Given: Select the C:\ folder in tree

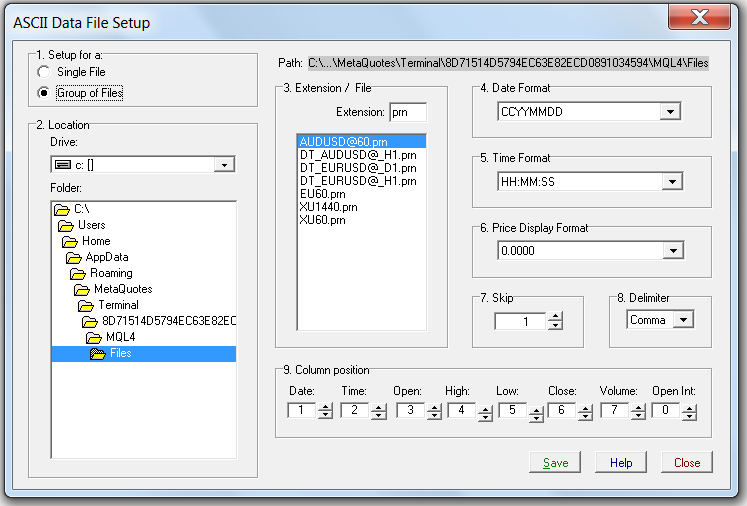Looking at the screenshot, I should (72, 209).
